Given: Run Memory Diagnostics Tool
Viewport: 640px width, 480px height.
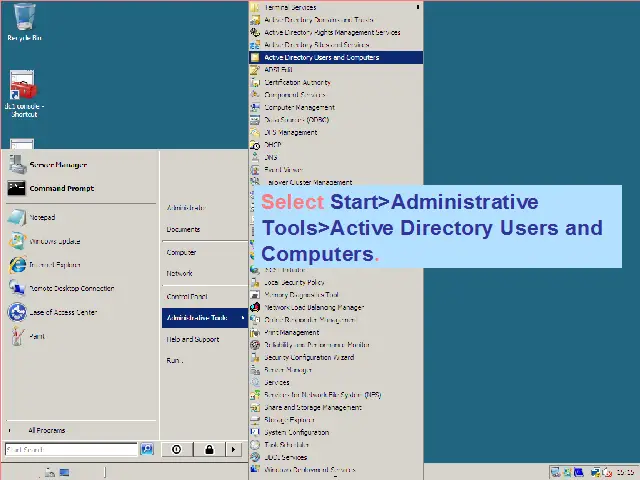Looking at the screenshot, I should [x=336, y=295].
